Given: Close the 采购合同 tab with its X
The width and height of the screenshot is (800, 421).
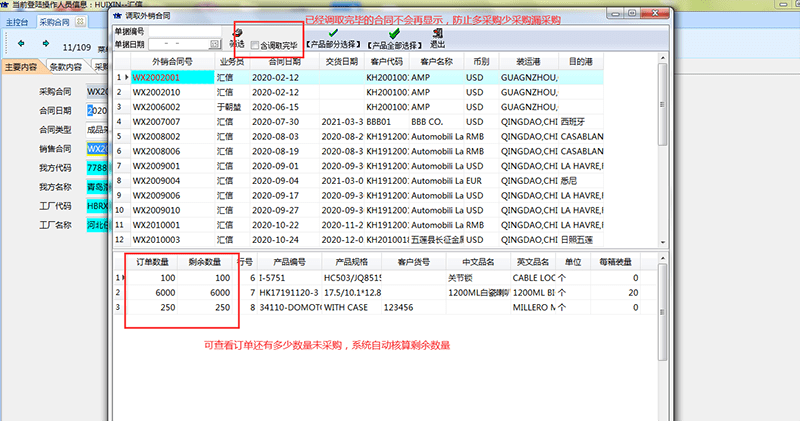Looking at the screenshot, I should 79,21.
